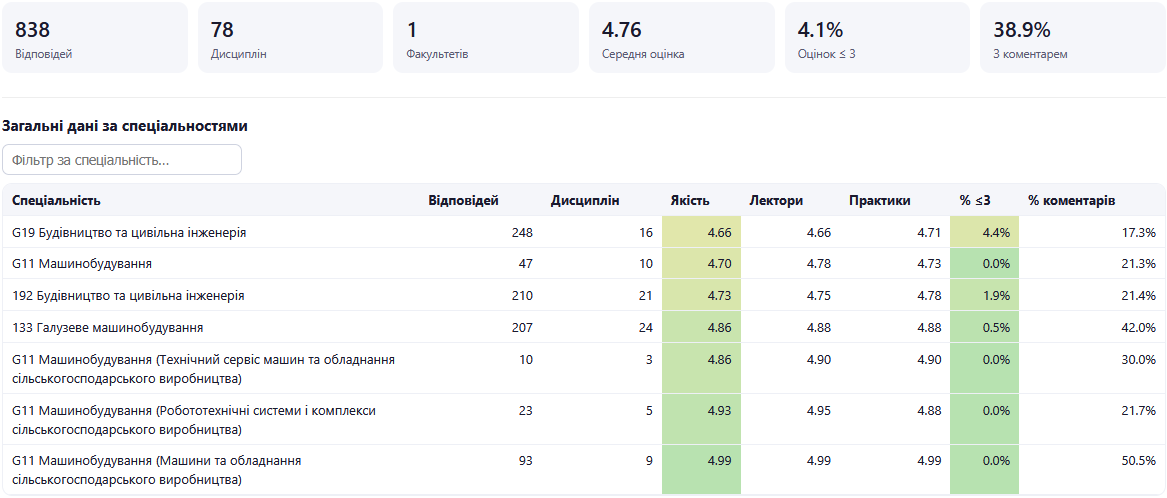Sort by the Спеціальність column header
Screen dimensions: 1167x498
[57, 200]
